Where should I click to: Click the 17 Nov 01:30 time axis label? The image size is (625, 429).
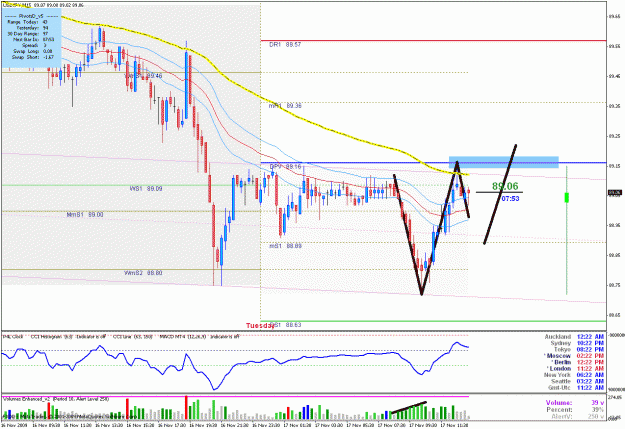coord(297,425)
